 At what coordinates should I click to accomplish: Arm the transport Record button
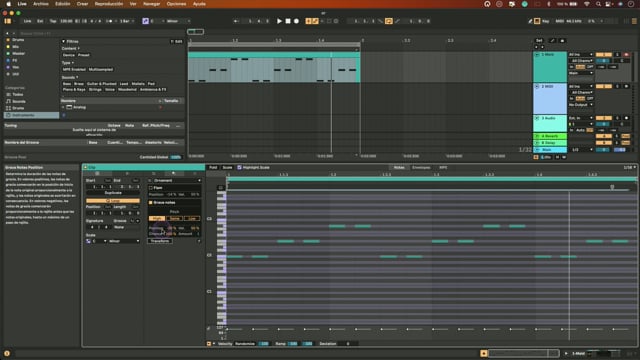(x=296, y=21)
